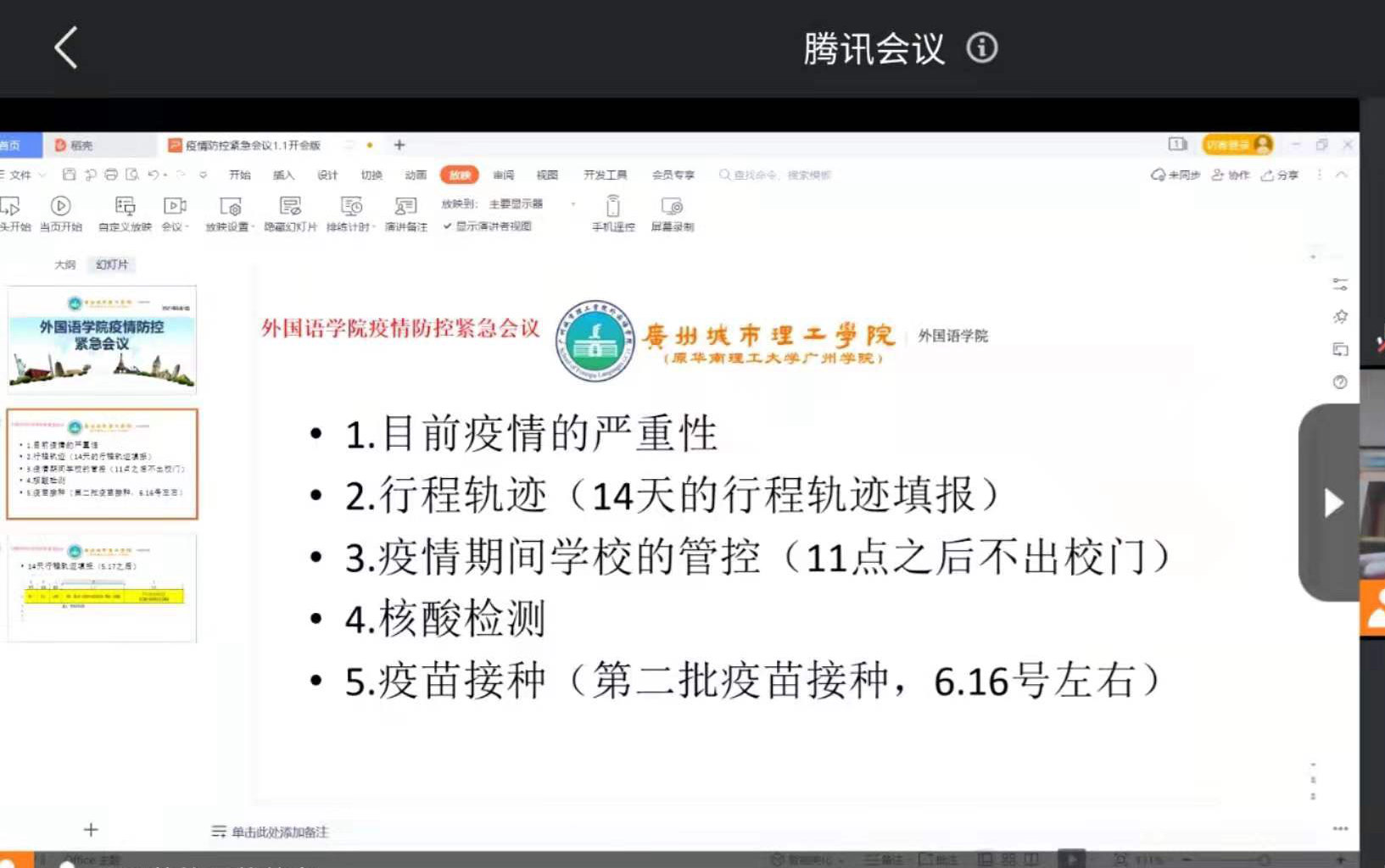The width and height of the screenshot is (1385, 868).
Task: Click the 分享 share button
Action: (1279, 175)
